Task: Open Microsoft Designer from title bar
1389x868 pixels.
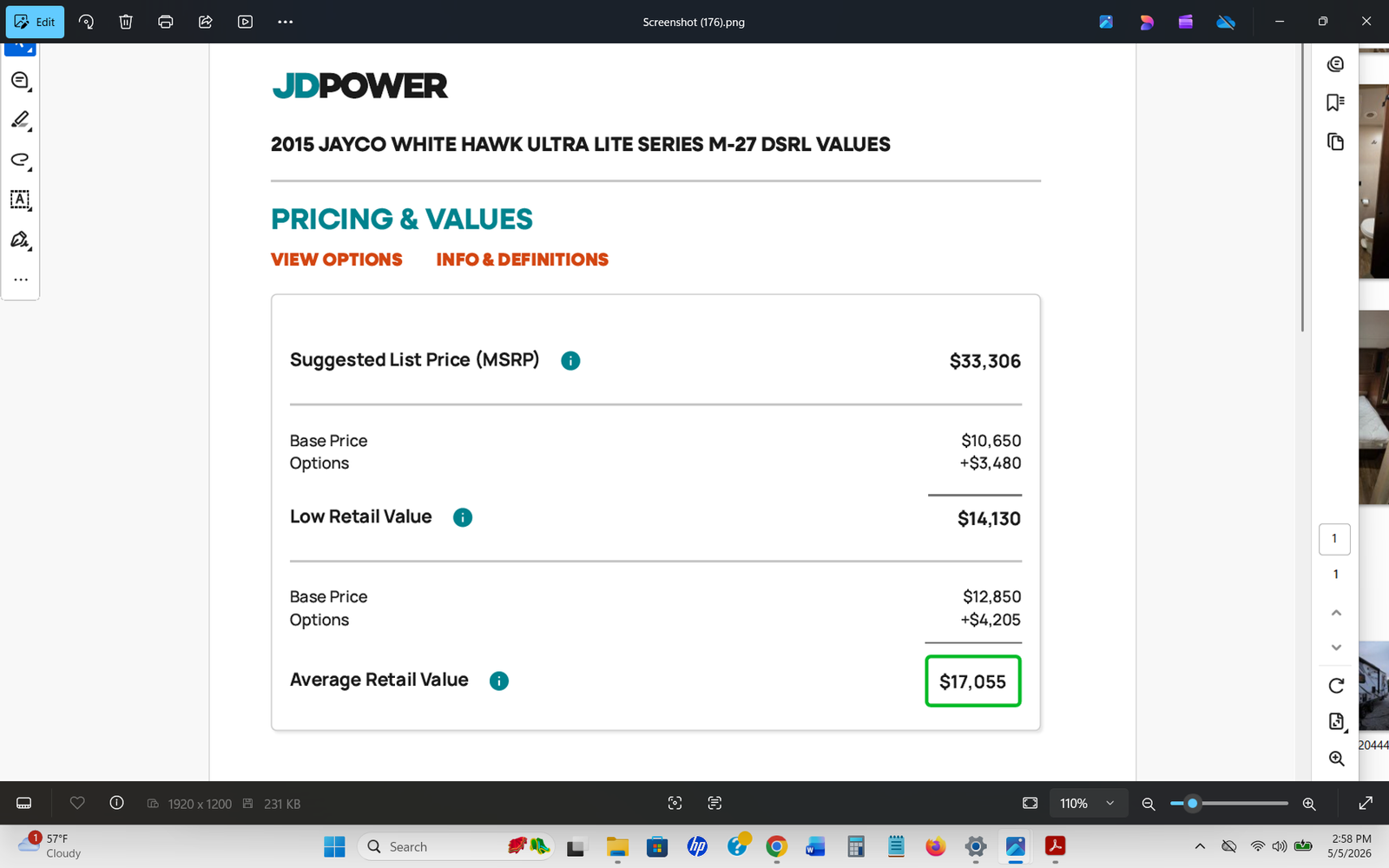Action: (1146, 22)
